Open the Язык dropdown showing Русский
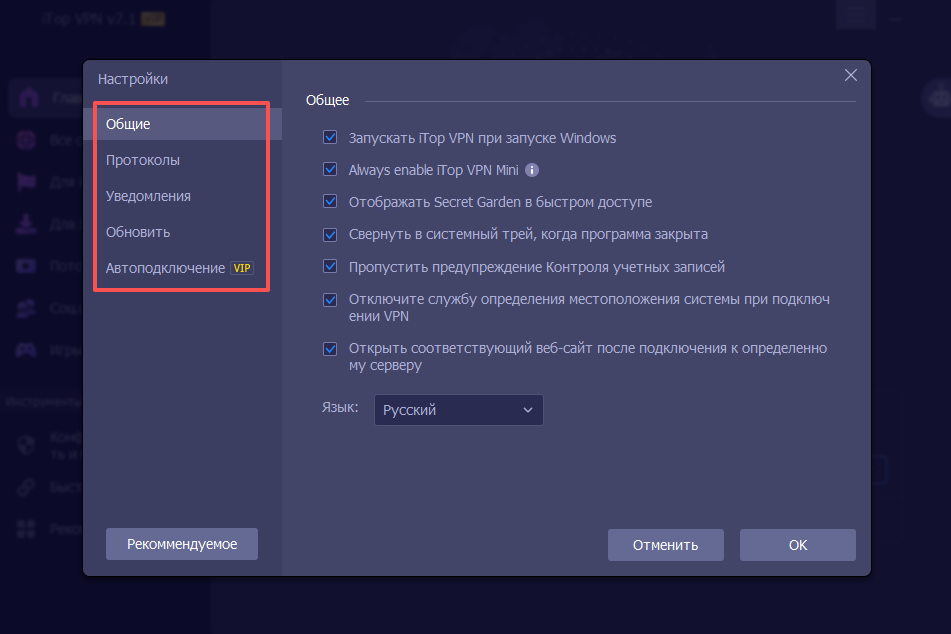This screenshot has height=634, width=951. [458, 410]
